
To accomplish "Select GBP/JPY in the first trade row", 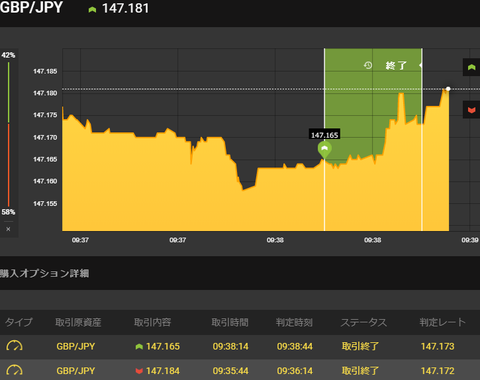I will (x=76, y=346).
